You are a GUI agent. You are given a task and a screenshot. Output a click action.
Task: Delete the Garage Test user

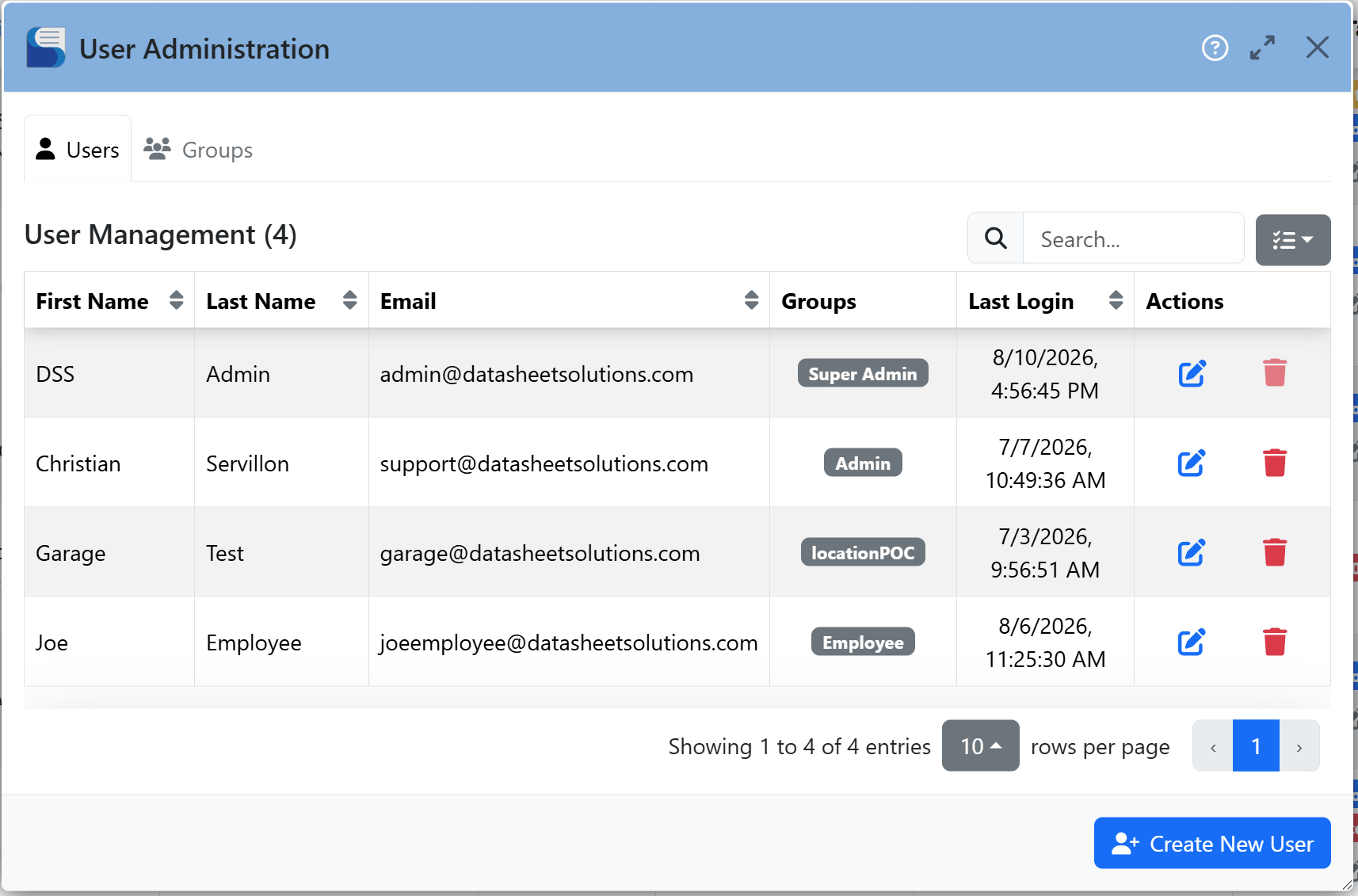[x=1275, y=552]
